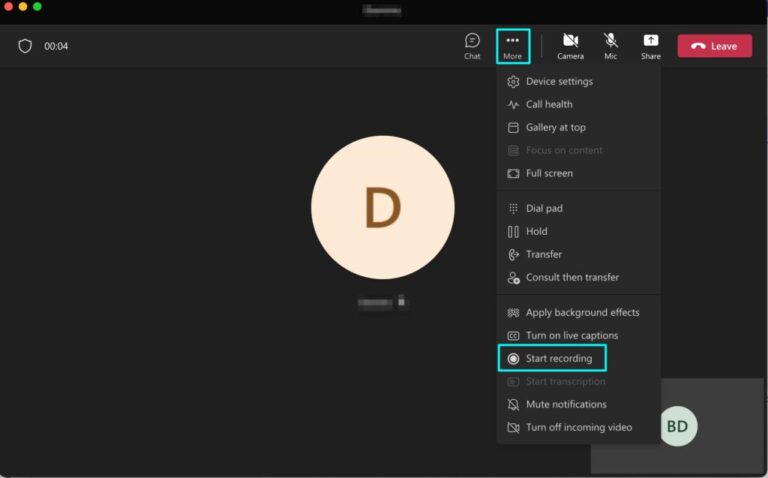The height and width of the screenshot is (478, 768).
Task: Open the Share content tray
Action: click(650, 46)
